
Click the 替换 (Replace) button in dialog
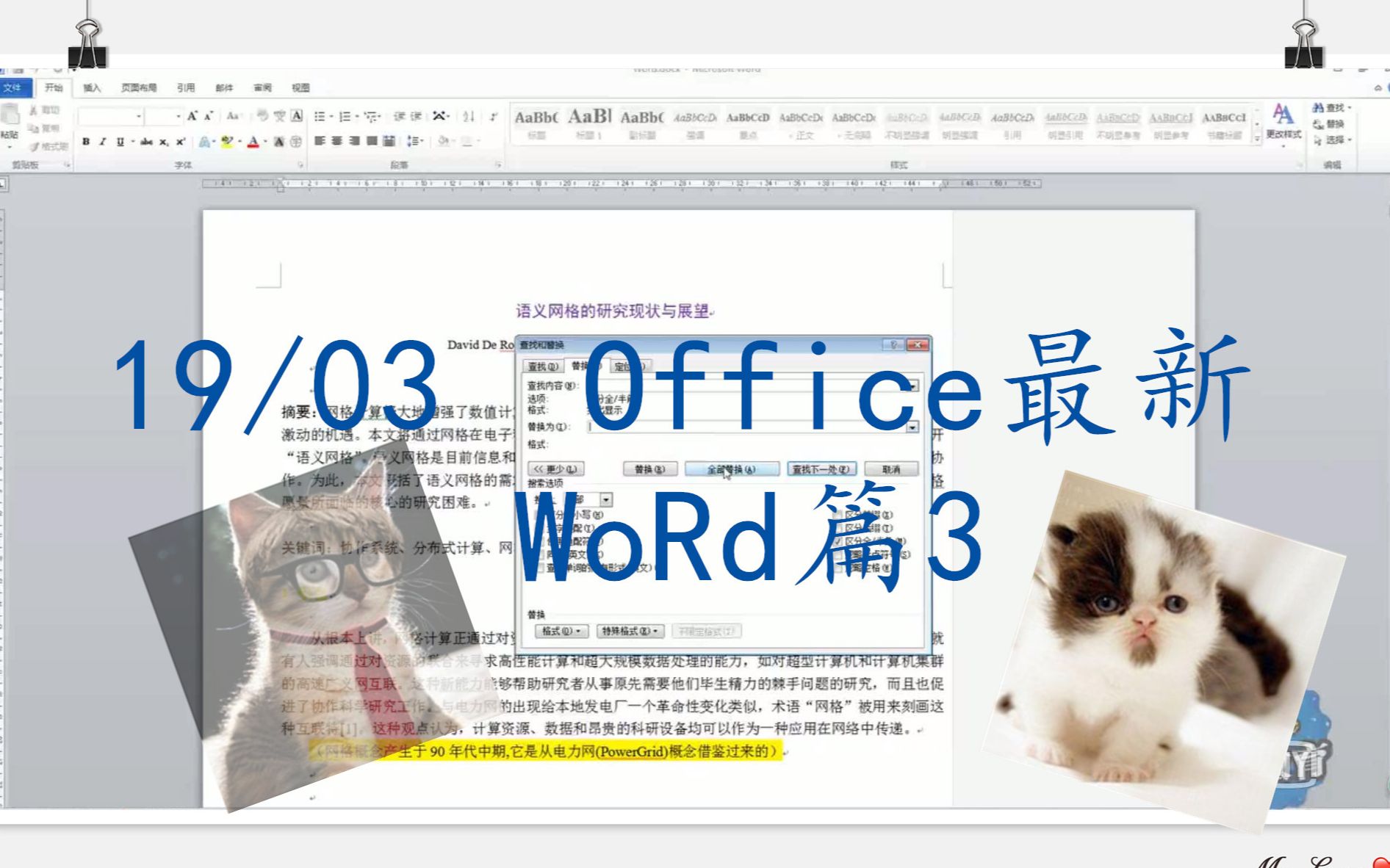[649, 469]
